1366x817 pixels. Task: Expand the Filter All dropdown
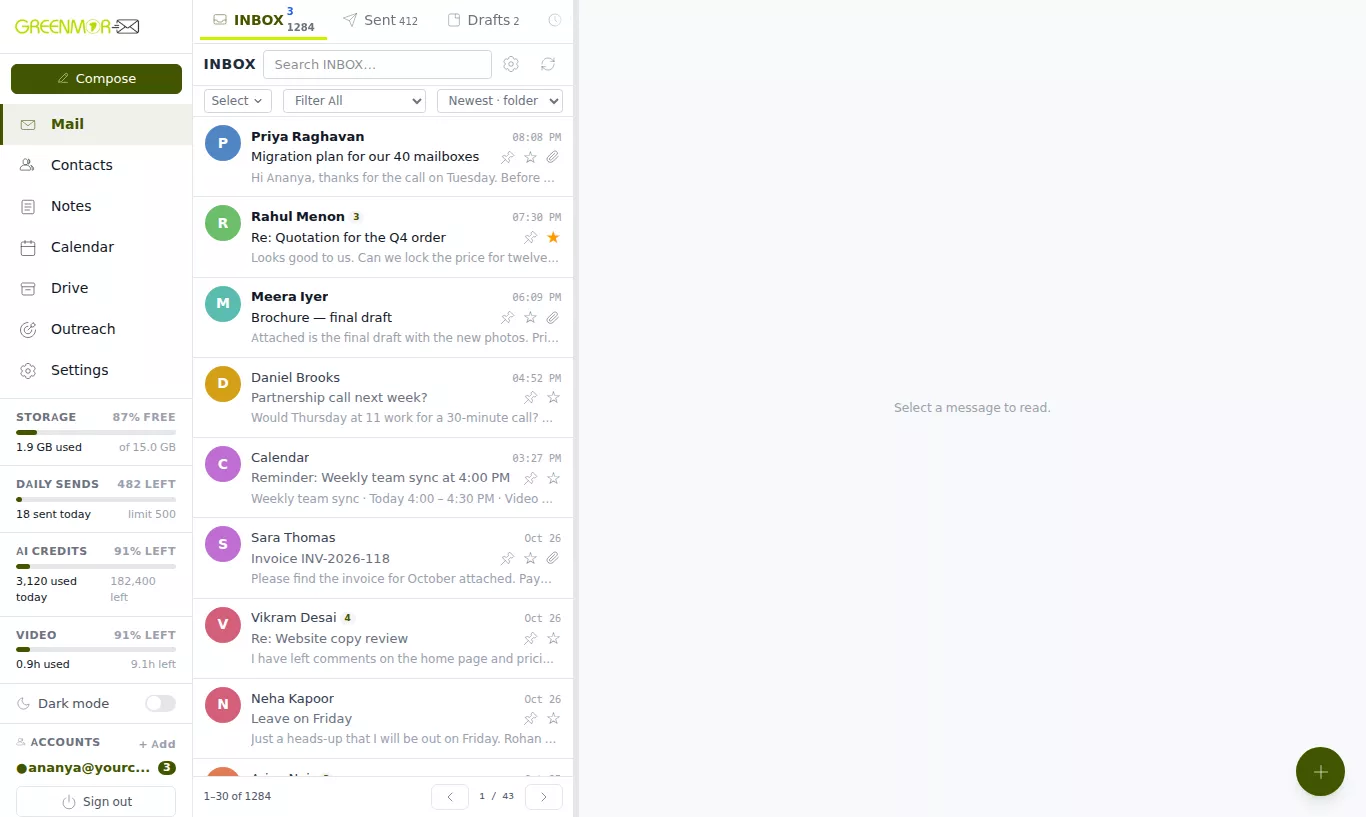pos(354,101)
